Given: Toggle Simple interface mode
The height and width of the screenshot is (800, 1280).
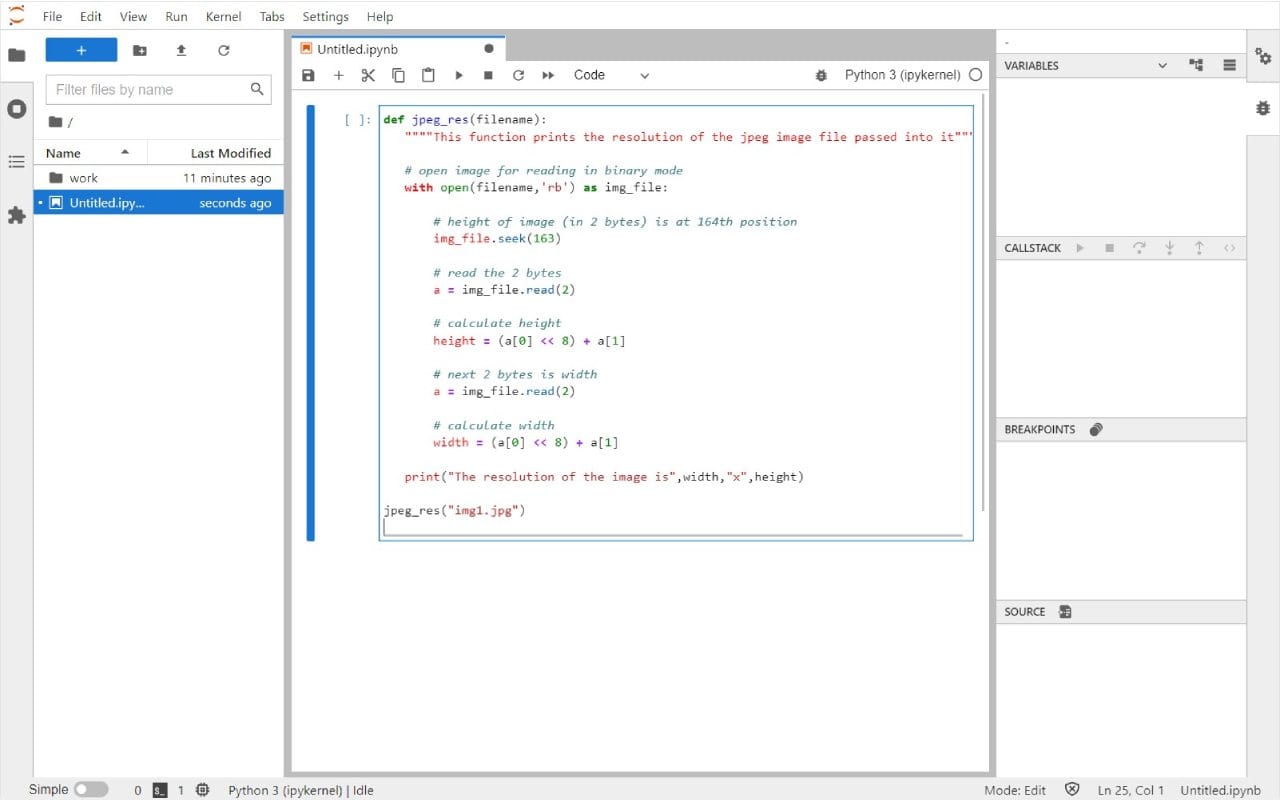Looking at the screenshot, I should tap(88, 789).
